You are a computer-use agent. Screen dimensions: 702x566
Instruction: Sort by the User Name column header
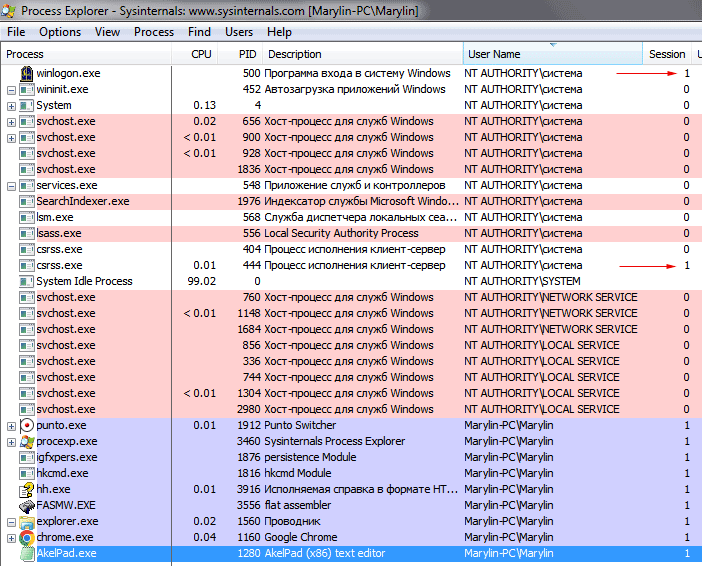[x=493, y=54]
